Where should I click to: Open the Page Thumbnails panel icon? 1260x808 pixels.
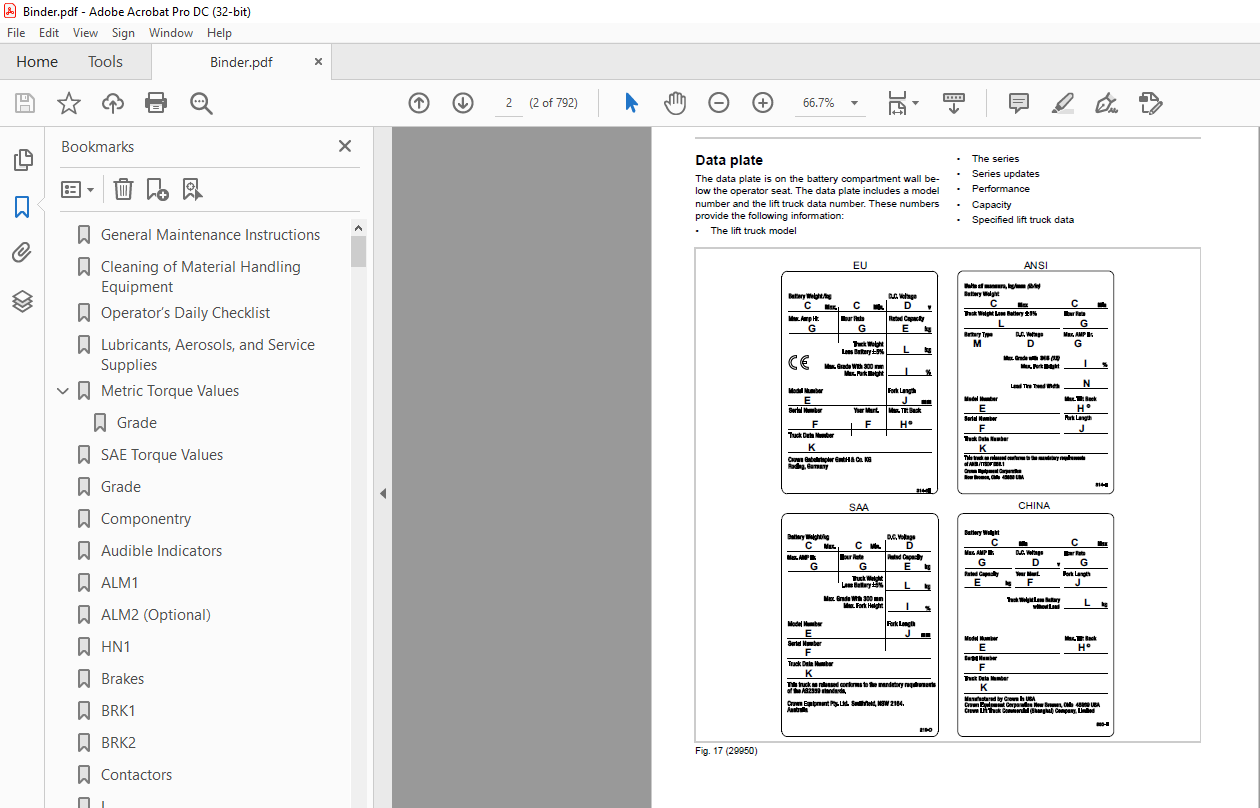point(22,160)
